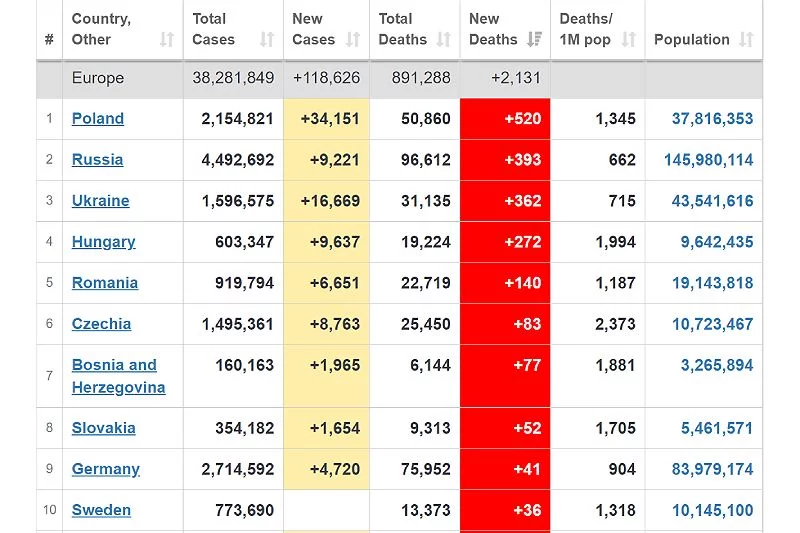
Task: Select Romania total cases 919,794
Action: (244, 283)
